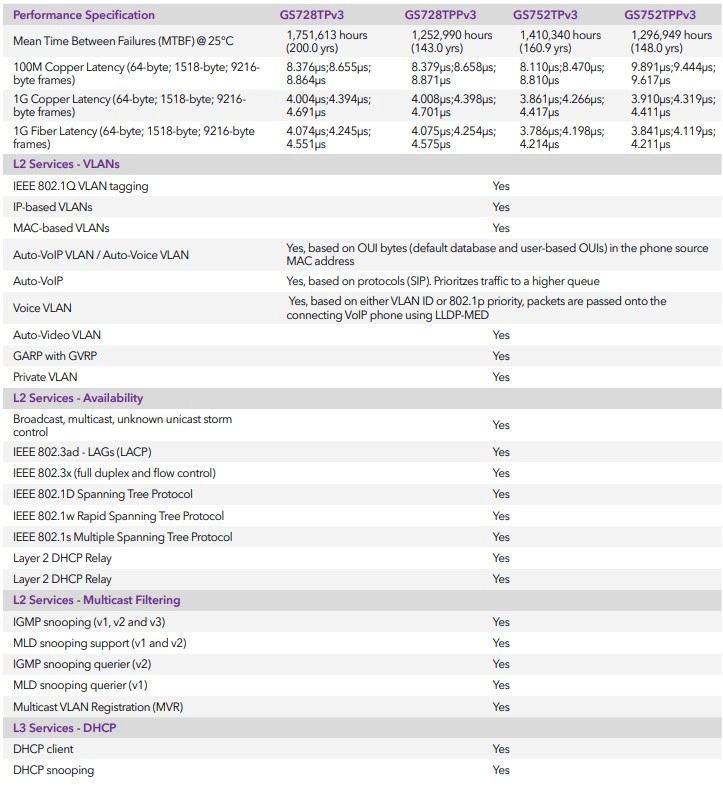This screenshot has width=723, height=787.
Task: Click the 'GARP with GVRP' row label
Action: pyautogui.click(x=55, y=356)
